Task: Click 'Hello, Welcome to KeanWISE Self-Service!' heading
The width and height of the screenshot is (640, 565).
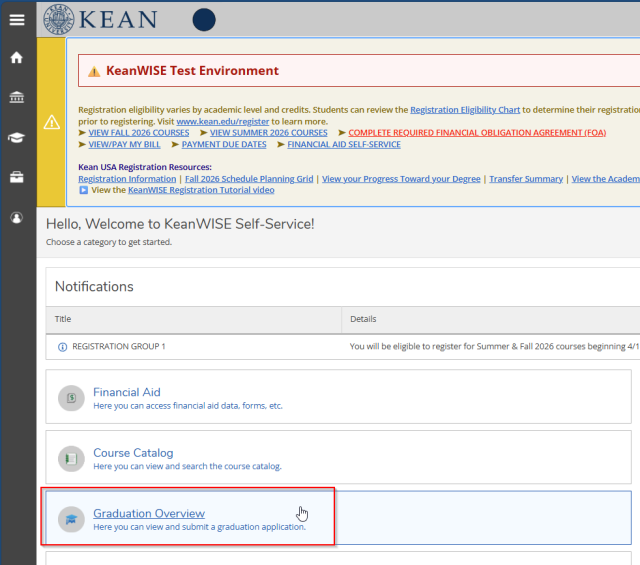Action: click(180, 224)
